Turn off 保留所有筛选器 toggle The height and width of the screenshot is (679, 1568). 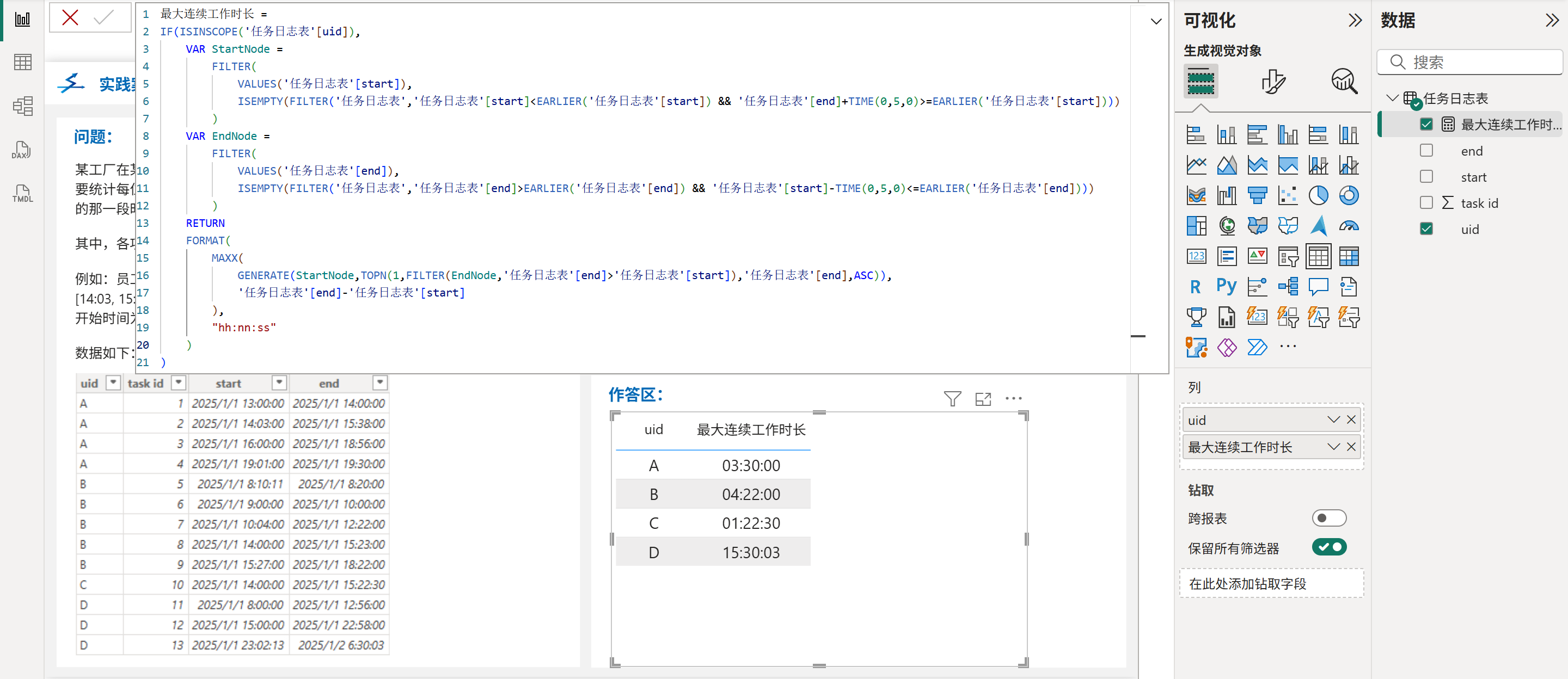coord(1329,547)
